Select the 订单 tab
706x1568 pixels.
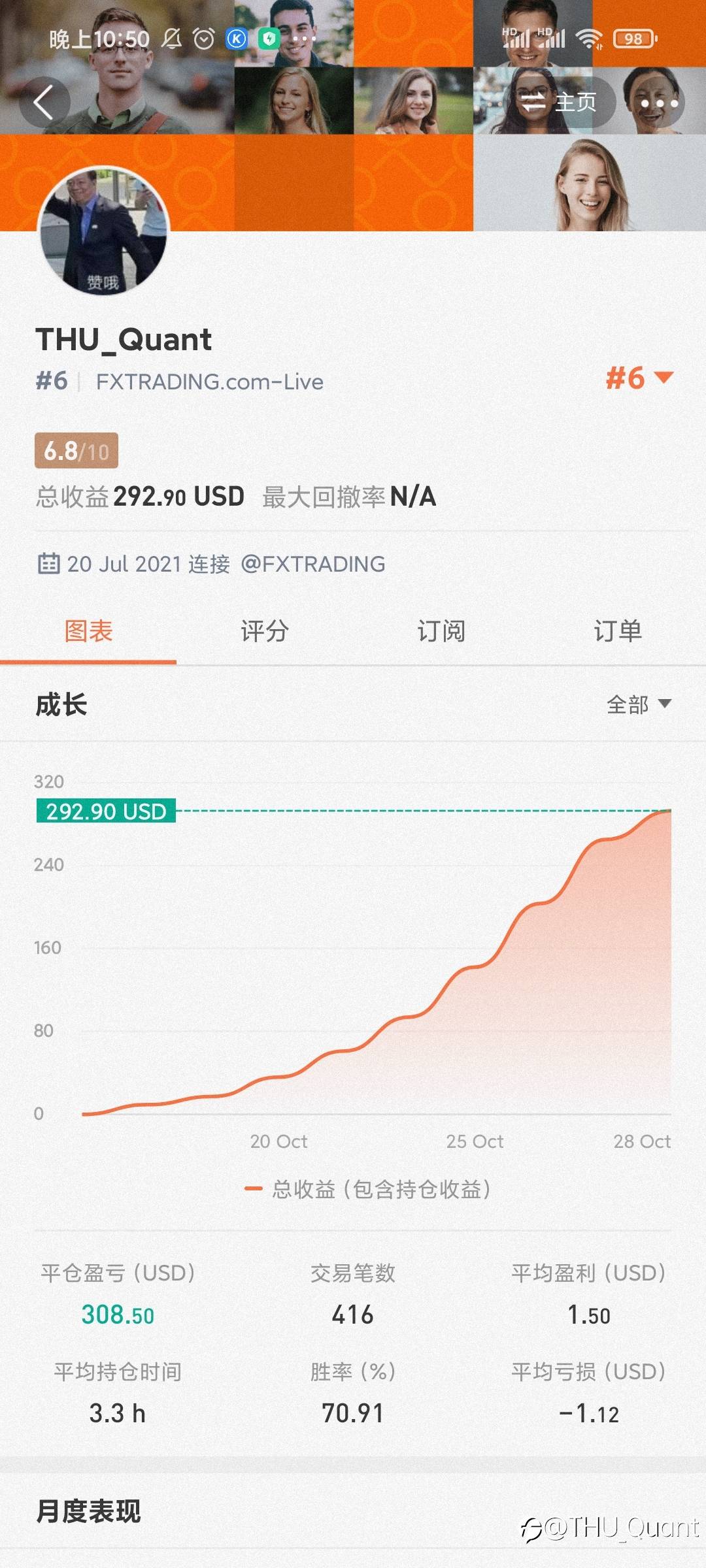click(x=618, y=631)
